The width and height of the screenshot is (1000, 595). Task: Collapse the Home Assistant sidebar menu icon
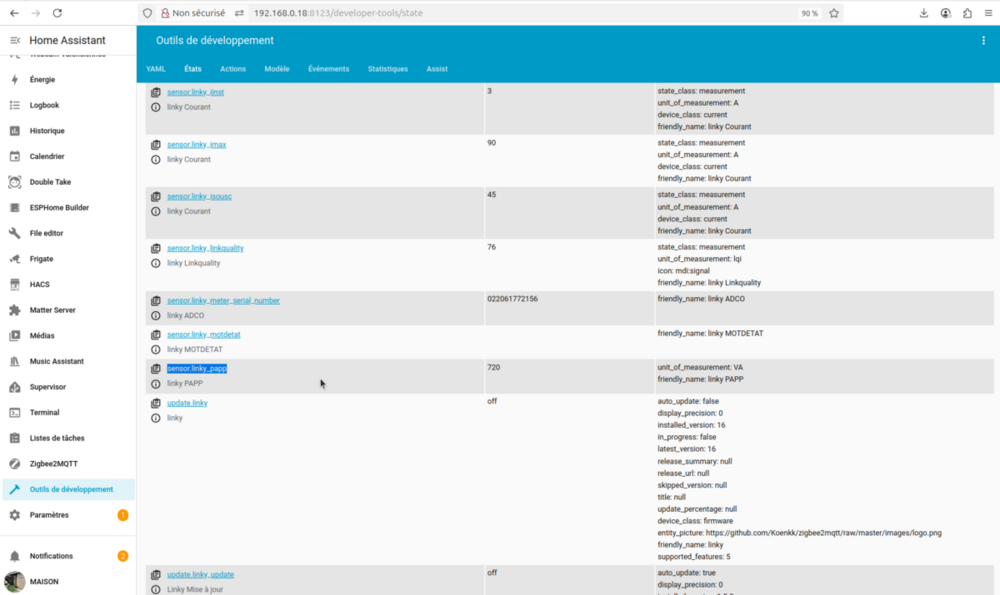pyautogui.click(x=15, y=40)
